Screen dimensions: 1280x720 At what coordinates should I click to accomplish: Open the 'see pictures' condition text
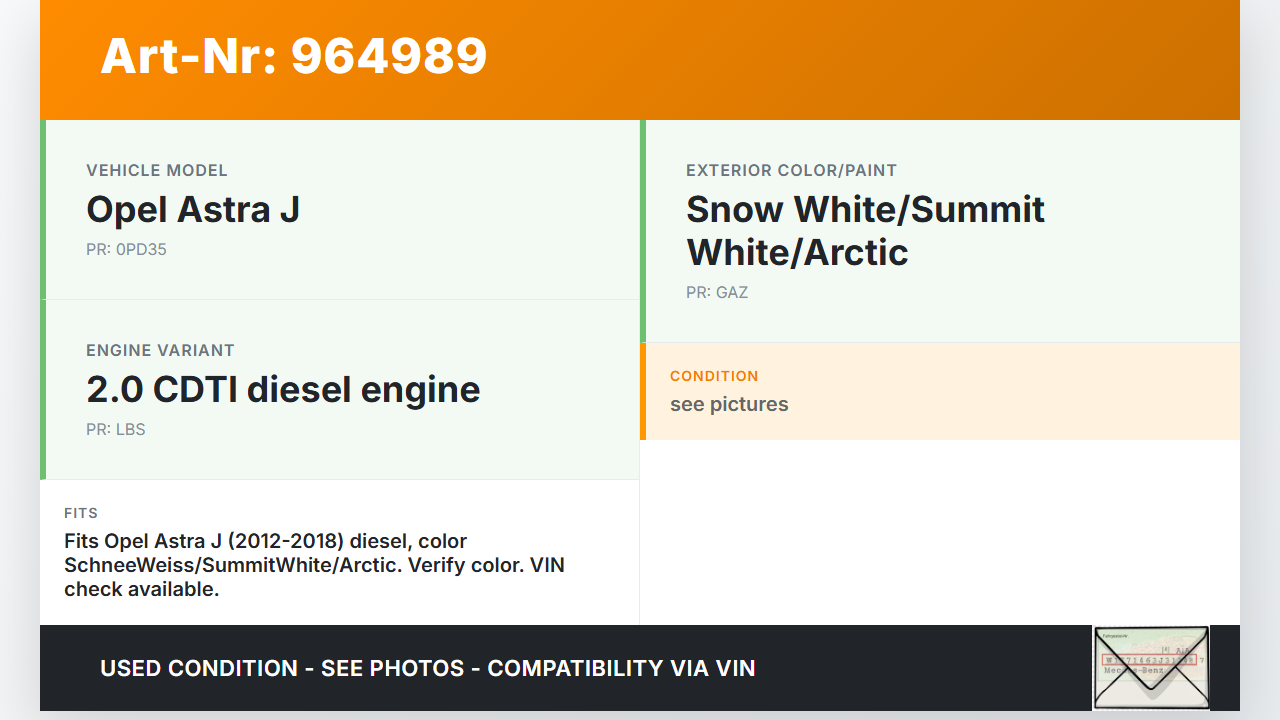point(729,405)
